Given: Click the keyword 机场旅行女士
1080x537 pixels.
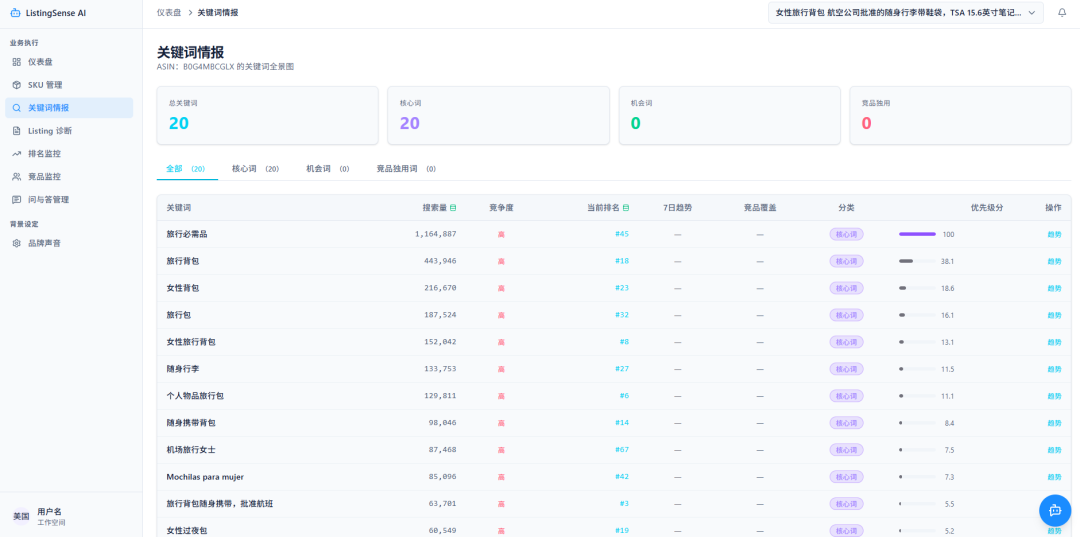Looking at the screenshot, I should tap(191, 450).
